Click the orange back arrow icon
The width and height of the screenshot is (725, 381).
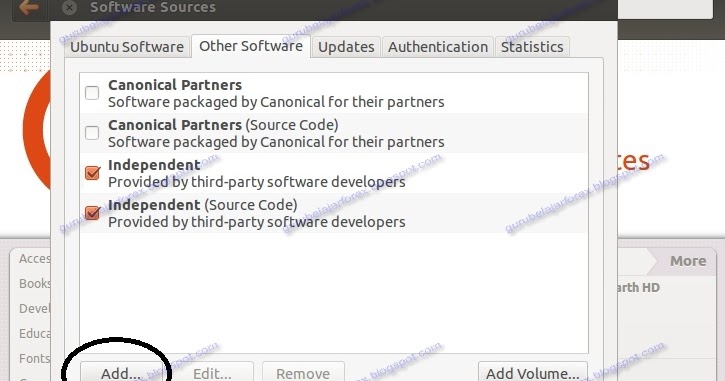coord(29,7)
